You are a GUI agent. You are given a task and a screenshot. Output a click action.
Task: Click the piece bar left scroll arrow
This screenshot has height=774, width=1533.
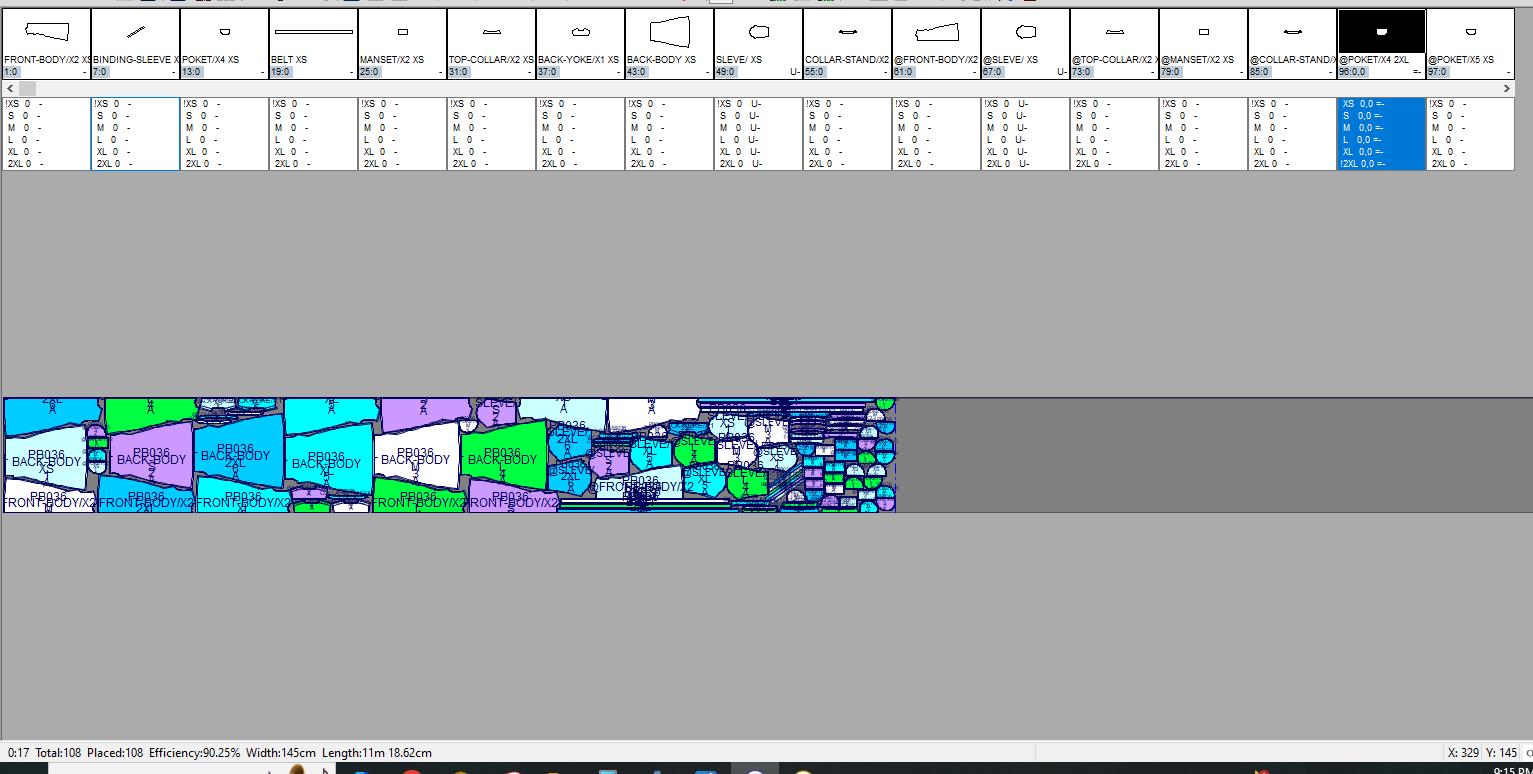10,89
